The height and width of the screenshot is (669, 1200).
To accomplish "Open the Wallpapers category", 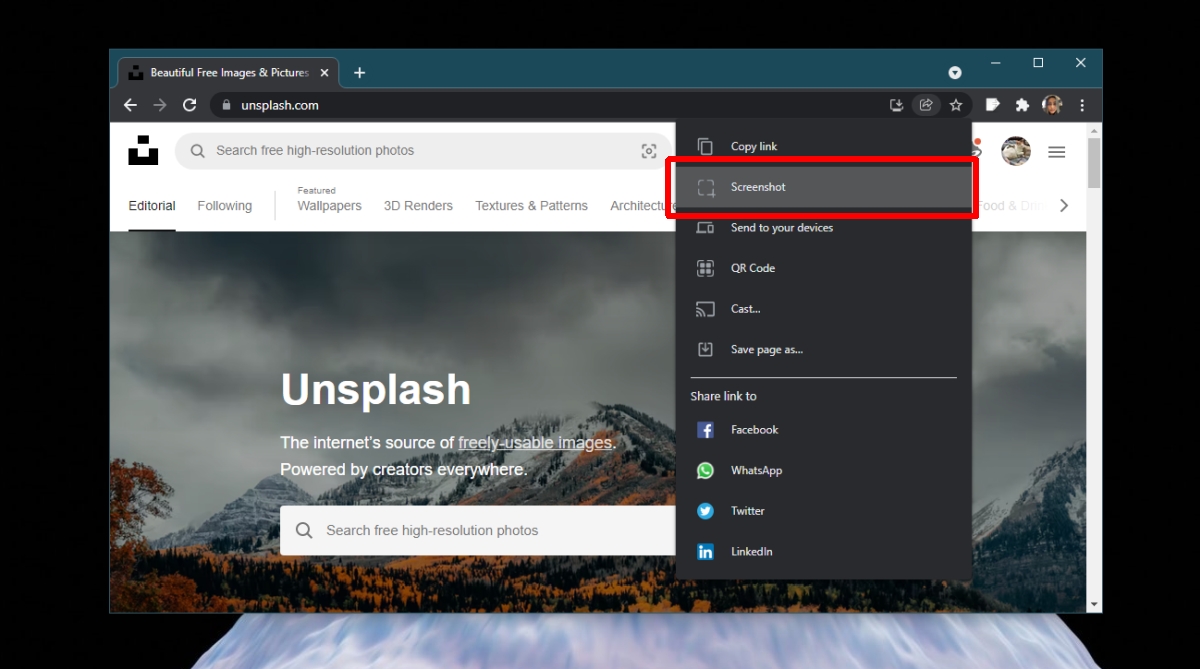I will tap(329, 206).
